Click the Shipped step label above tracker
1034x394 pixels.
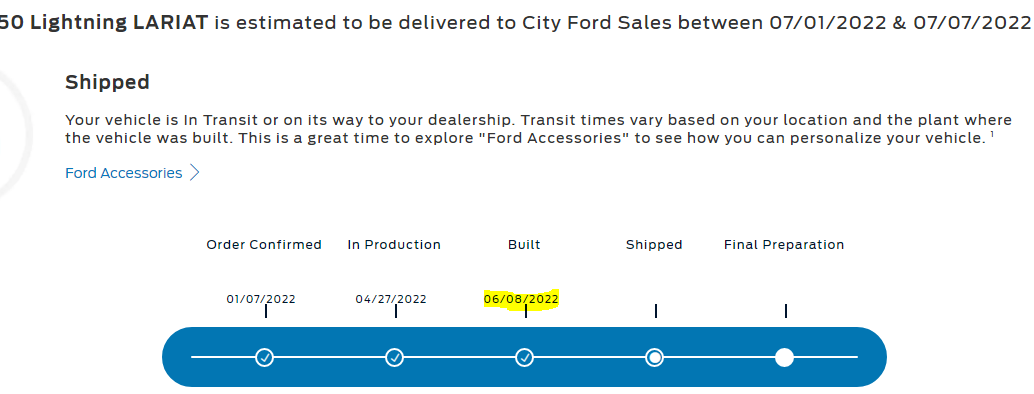point(654,245)
